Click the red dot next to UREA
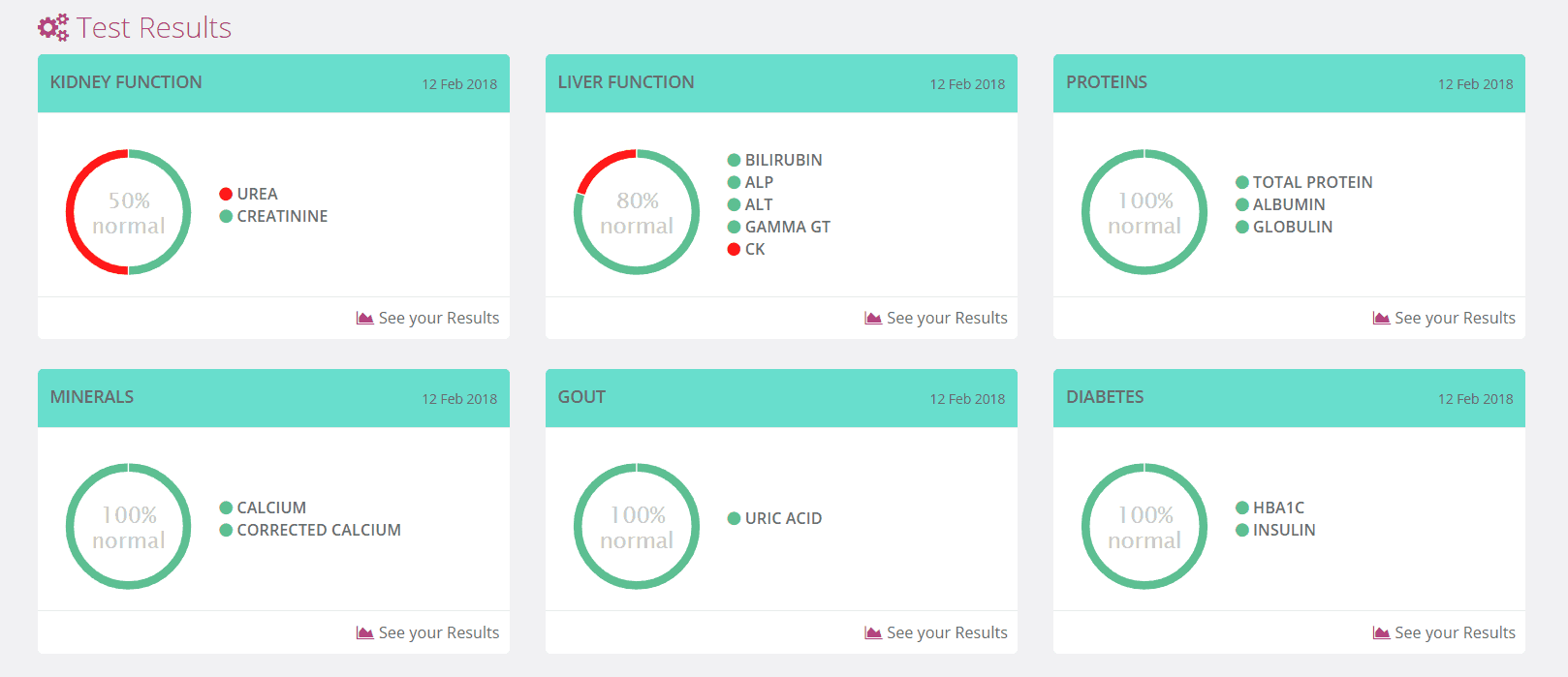 pyautogui.click(x=226, y=195)
